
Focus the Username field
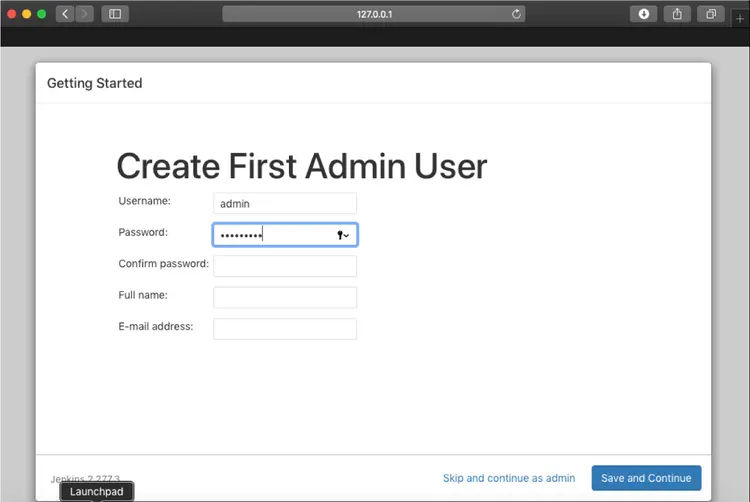tap(285, 203)
